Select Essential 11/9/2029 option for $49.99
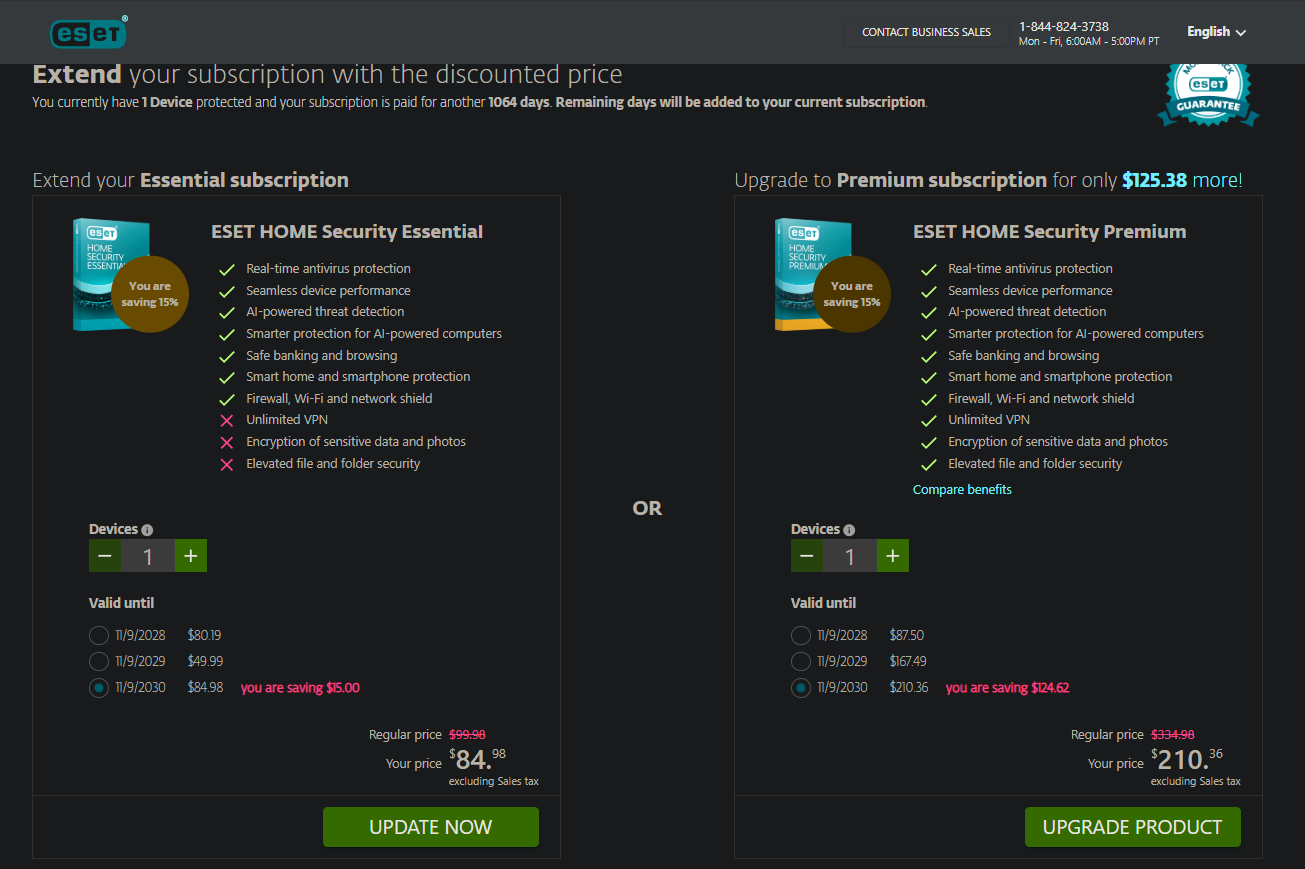 click(99, 661)
